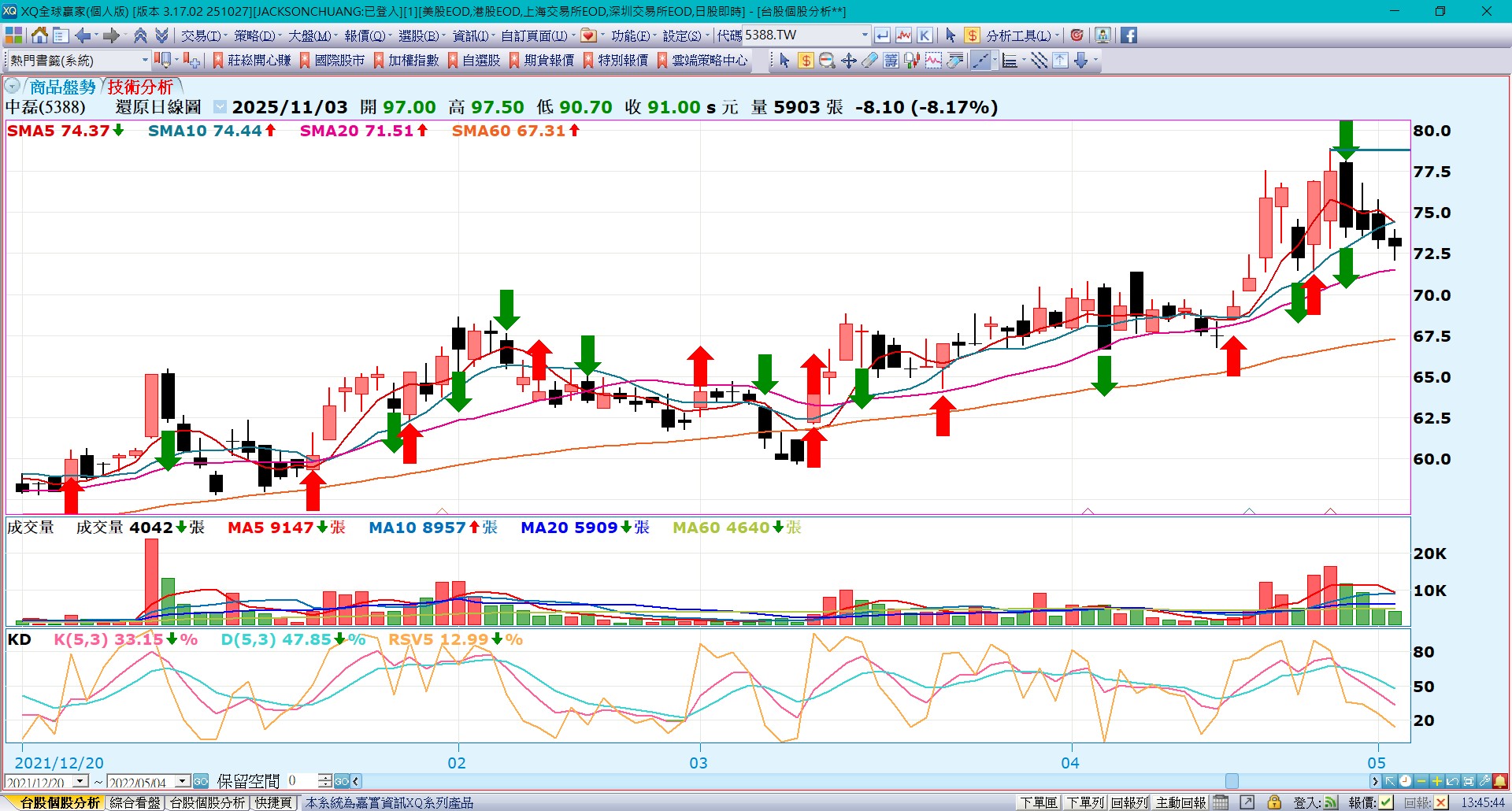Click the K-line chart icon
This screenshot has width=1512, height=811.
click(x=925, y=35)
